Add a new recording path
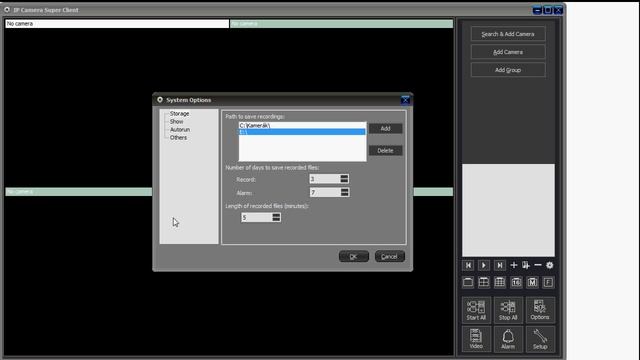Viewport: 640px width, 360px height. coord(385,129)
